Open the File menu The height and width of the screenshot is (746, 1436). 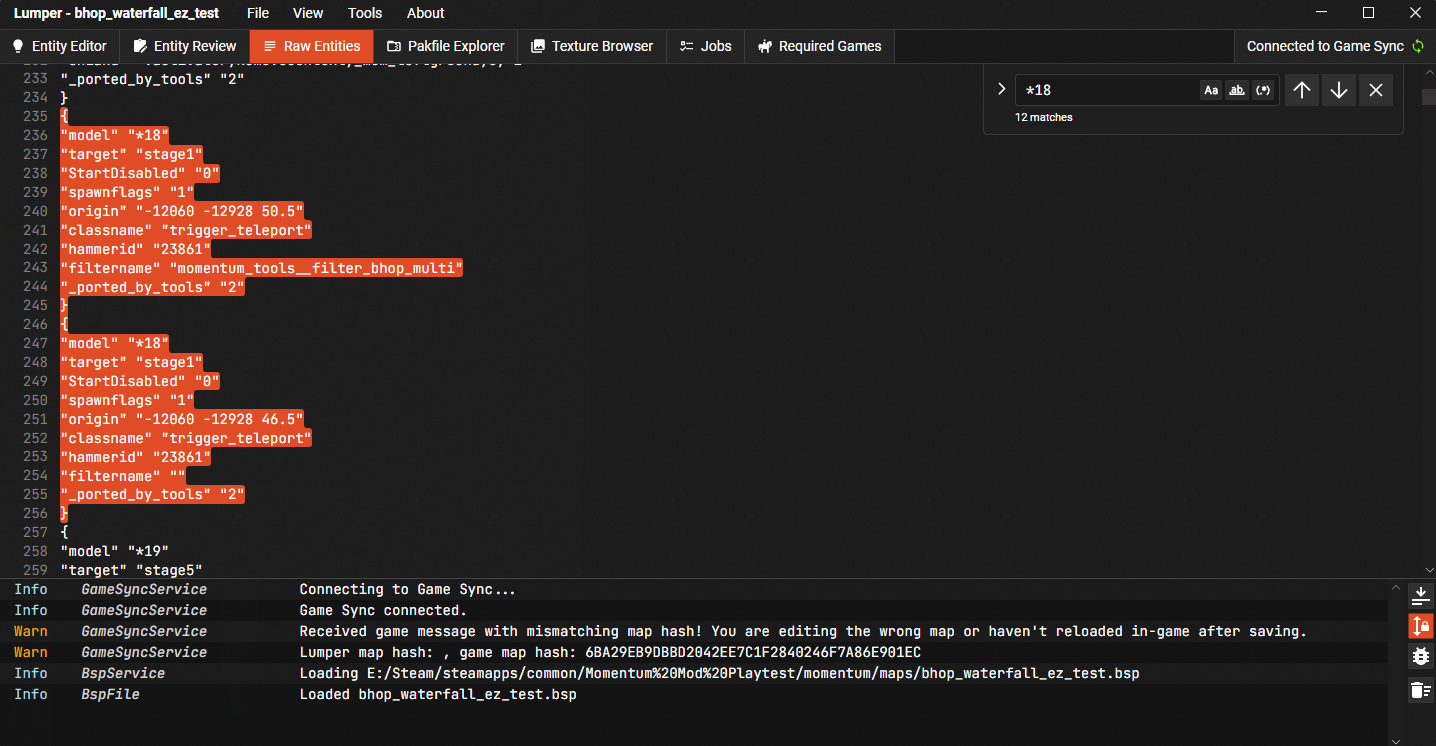coord(258,13)
